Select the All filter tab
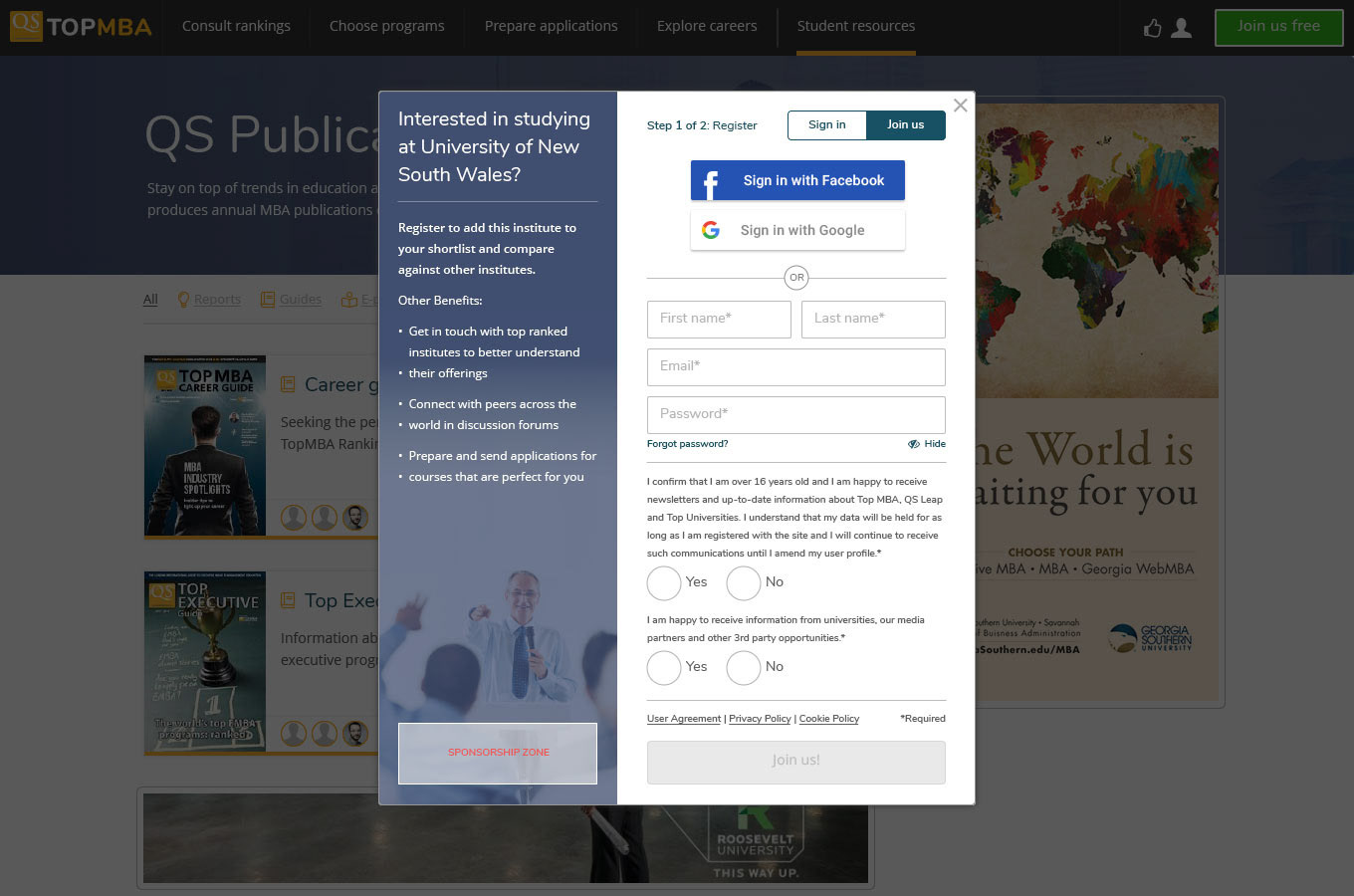 coord(150,299)
